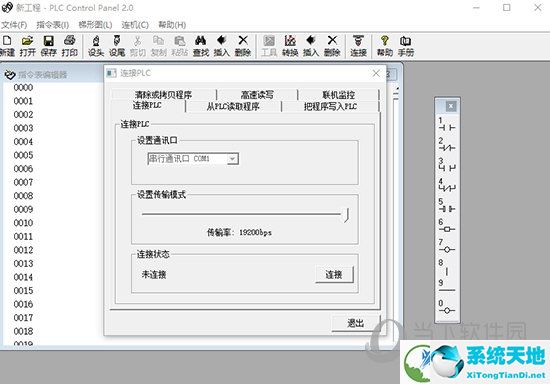This screenshot has height=384, width=550.
Task: Select instruction row 0000
Action: 23,87
